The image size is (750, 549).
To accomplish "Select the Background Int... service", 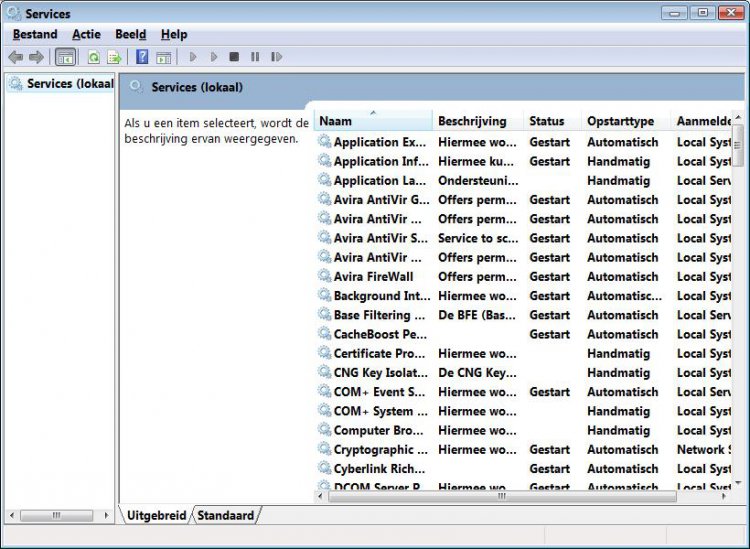I will (x=382, y=296).
